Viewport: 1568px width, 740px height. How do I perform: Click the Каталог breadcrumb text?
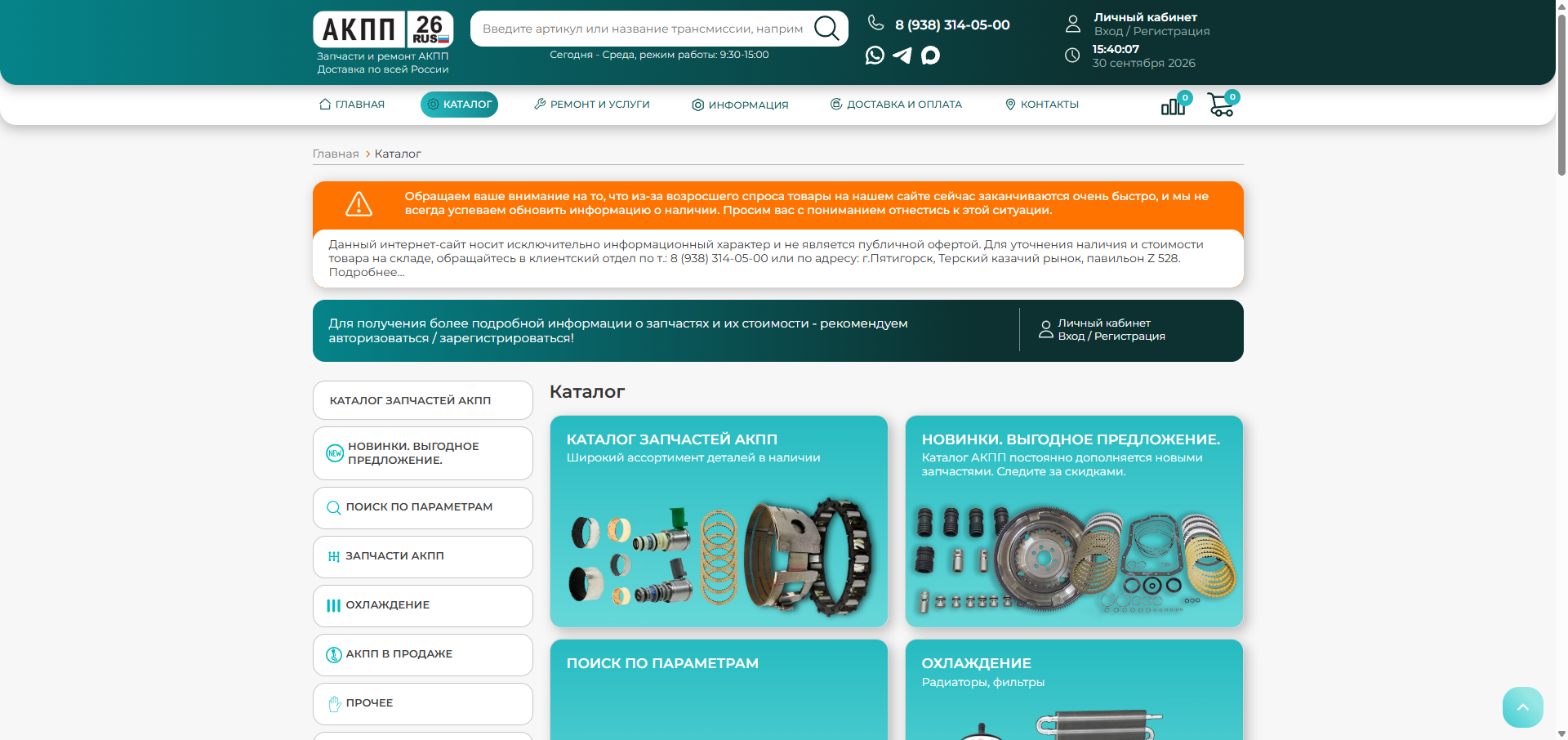398,154
